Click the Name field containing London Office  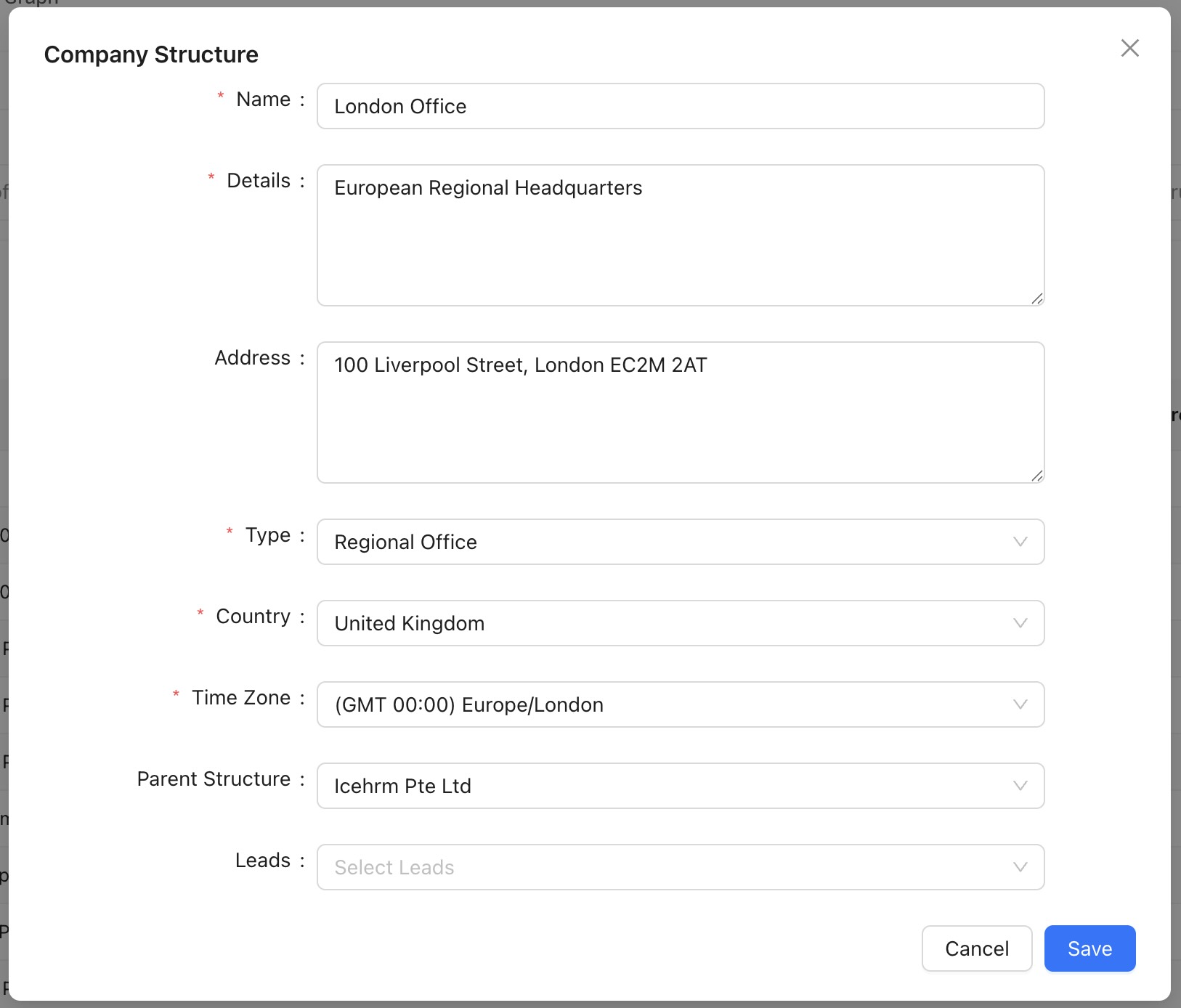pyautogui.click(x=680, y=106)
